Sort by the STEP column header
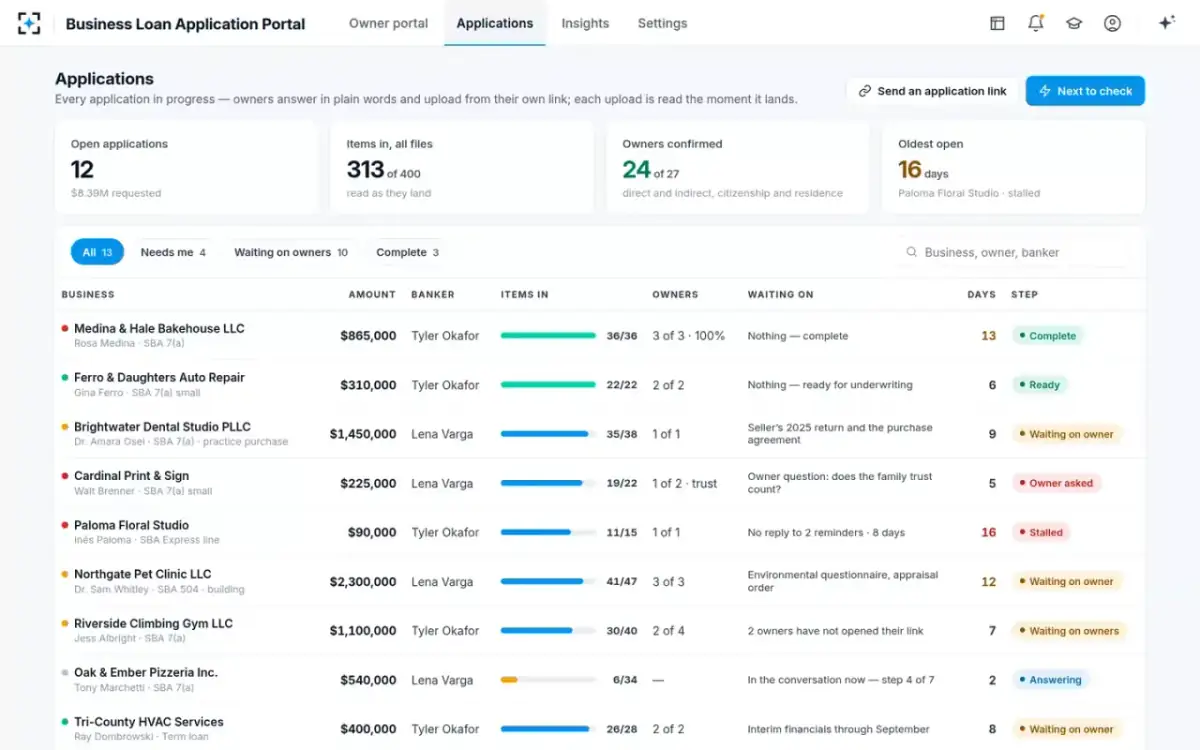The height and width of the screenshot is (750, 1200). 1025,295
